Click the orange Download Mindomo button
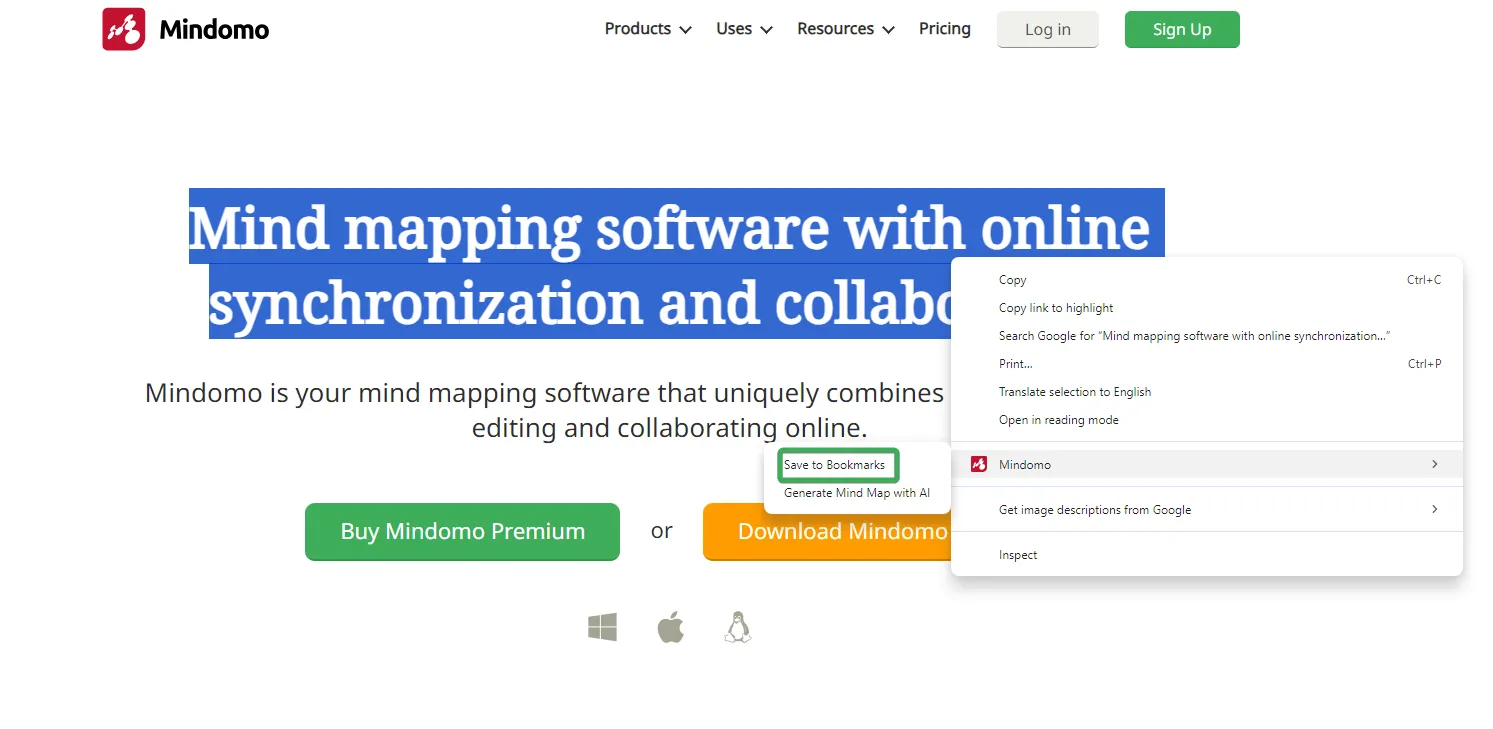The height and width of the screenshot is (729, 1493). (827, 531)
